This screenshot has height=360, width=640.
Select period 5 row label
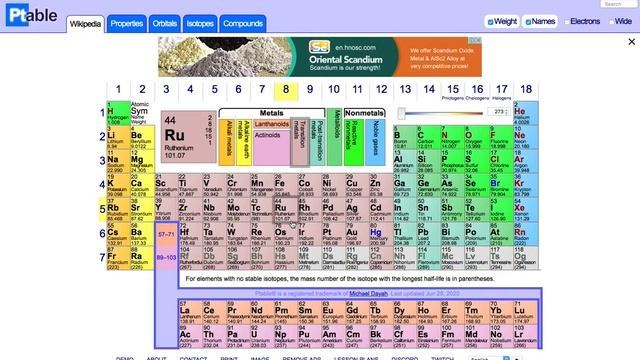point(102,209)
